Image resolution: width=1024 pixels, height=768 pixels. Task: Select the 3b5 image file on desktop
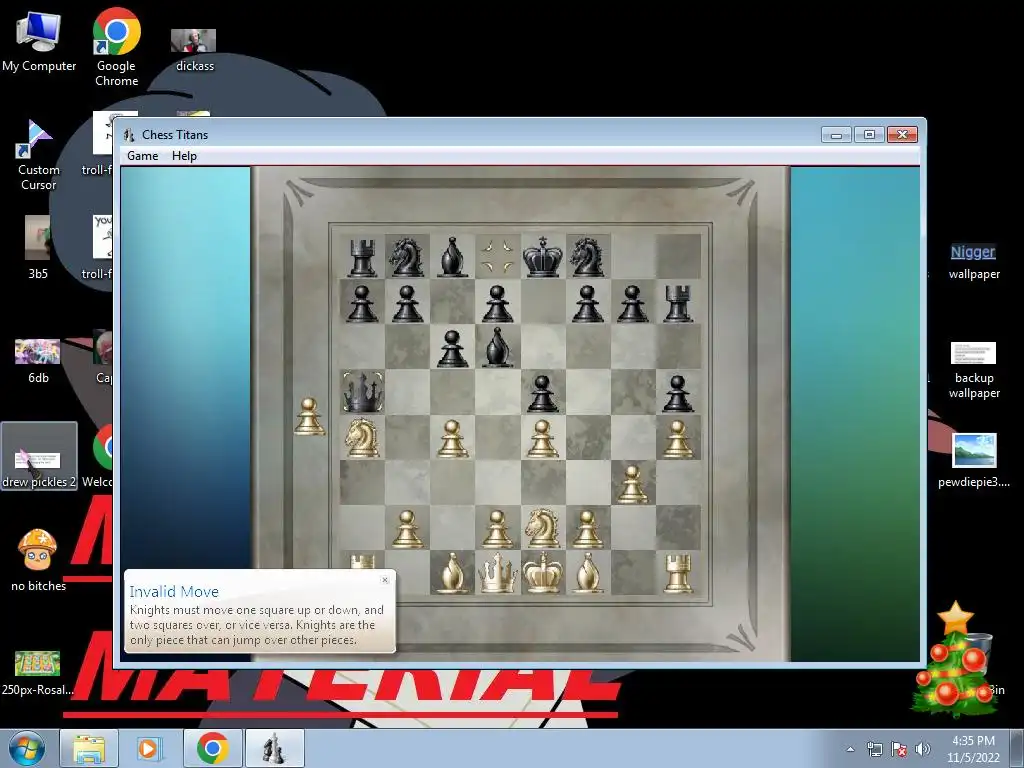(x=38, y=248)
